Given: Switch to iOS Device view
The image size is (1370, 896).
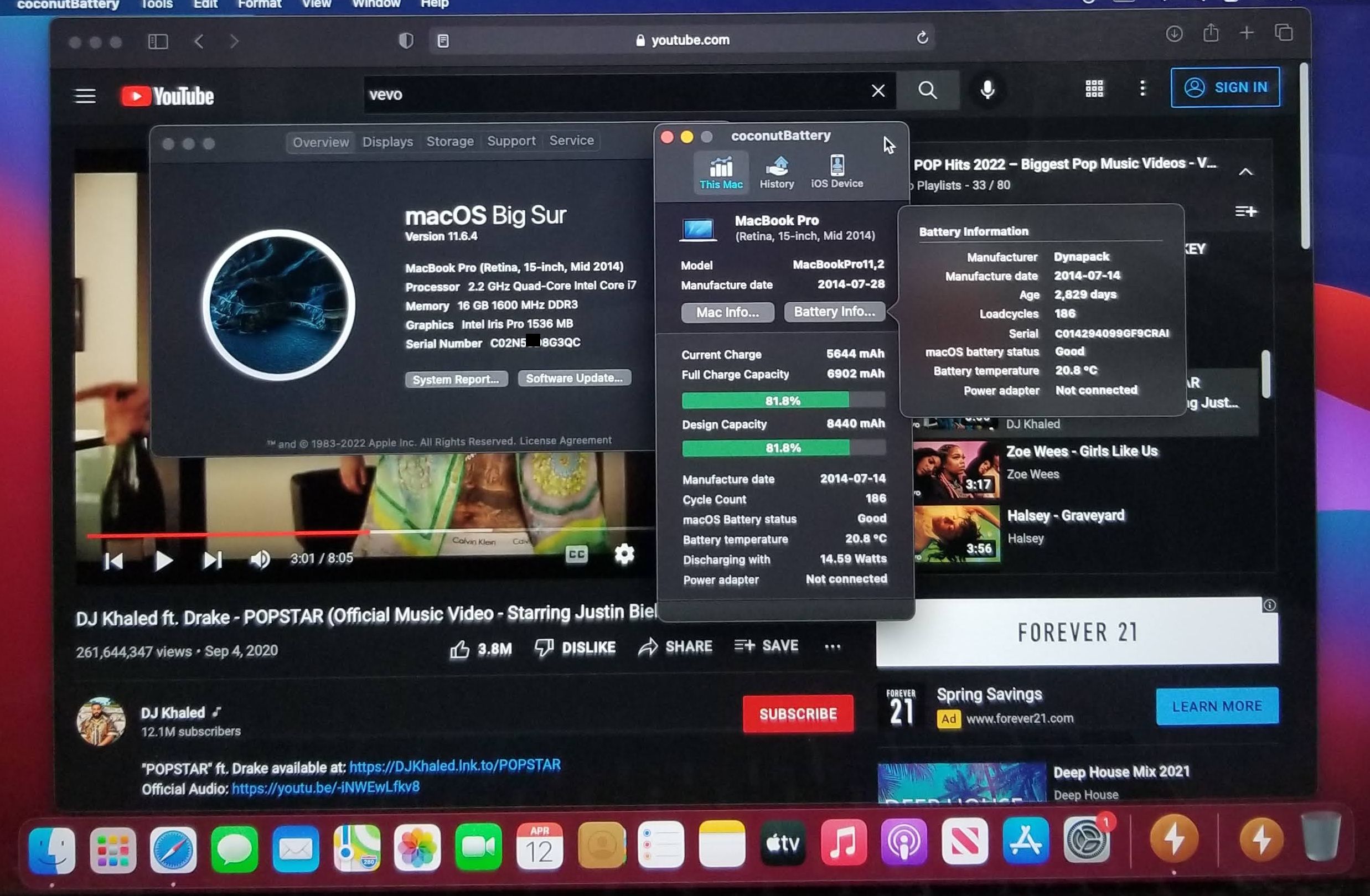Looking at the screenshot, I should click(x=836, y=172).
